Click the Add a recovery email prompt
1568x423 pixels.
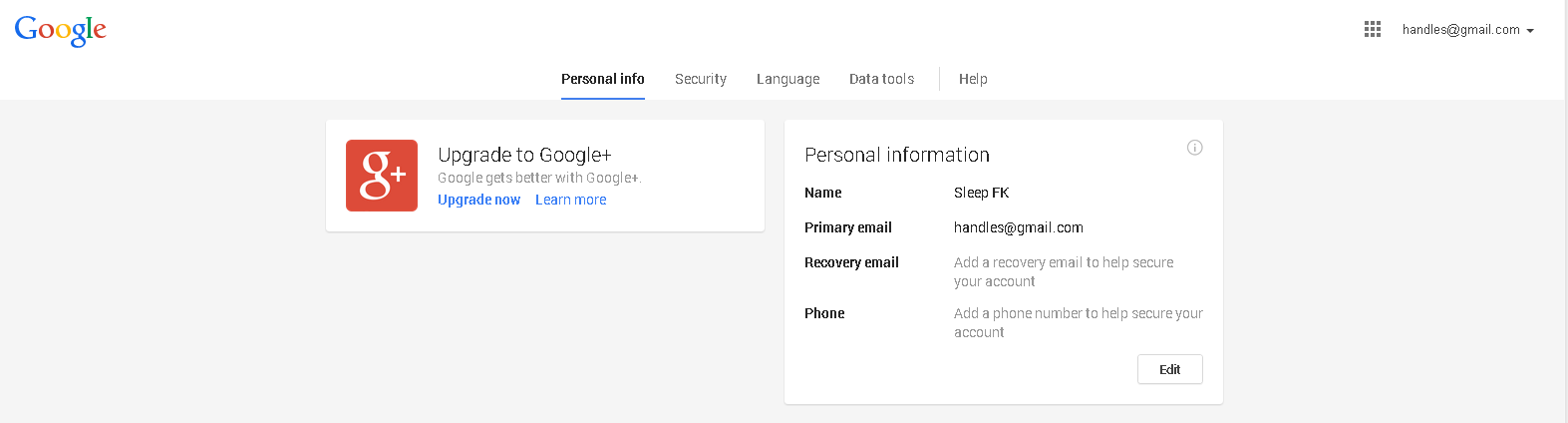(x=1063, y=271)
